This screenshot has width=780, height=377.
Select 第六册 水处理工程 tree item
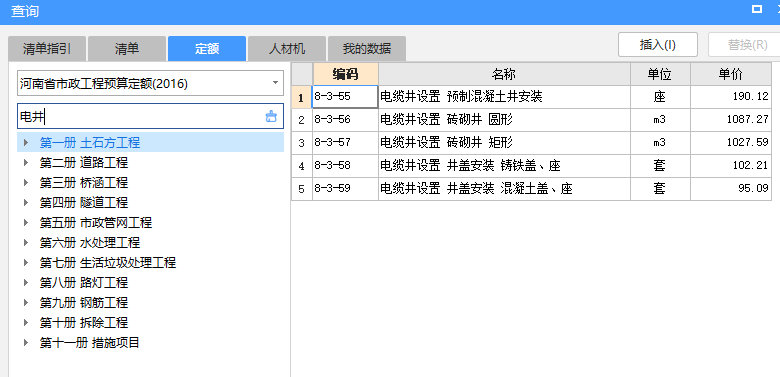click(x=90, y=243)
